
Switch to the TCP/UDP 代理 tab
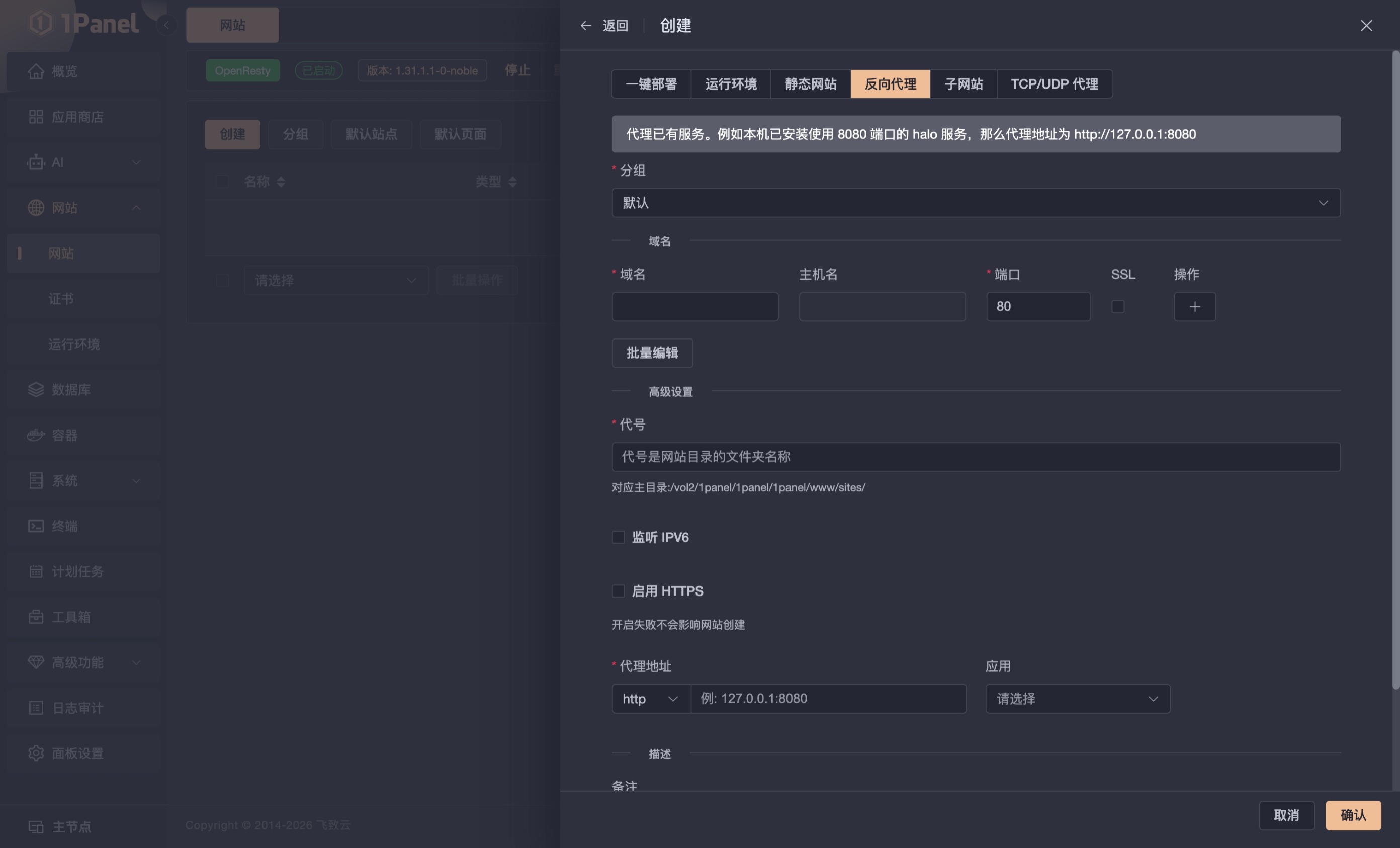tap(1055, 84)
